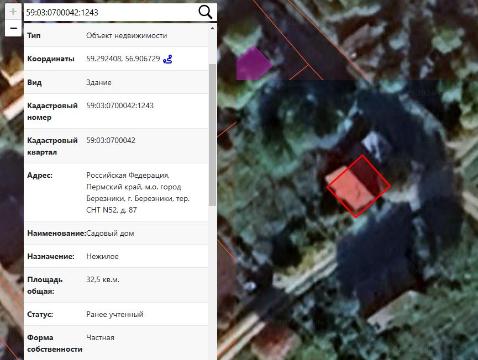Image resolution: width=478 pixels, height=360 pixels.
Task: Open the route icon beside the coordinates
Action: [167, 59]
